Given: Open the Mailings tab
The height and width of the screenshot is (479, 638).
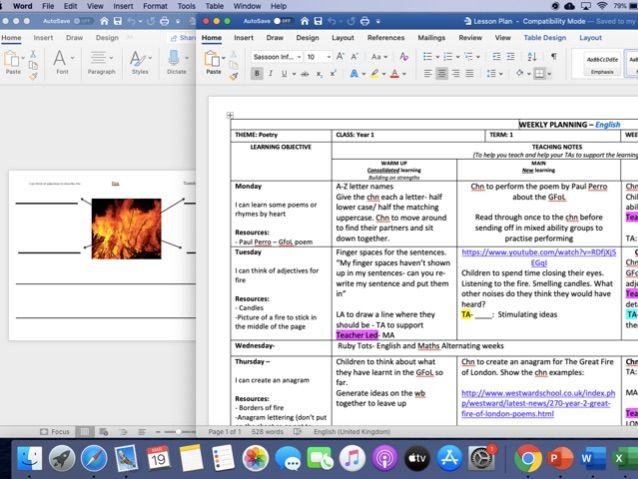Looking at the screenshot, I should pyautogui.click(x=431, y=38).
